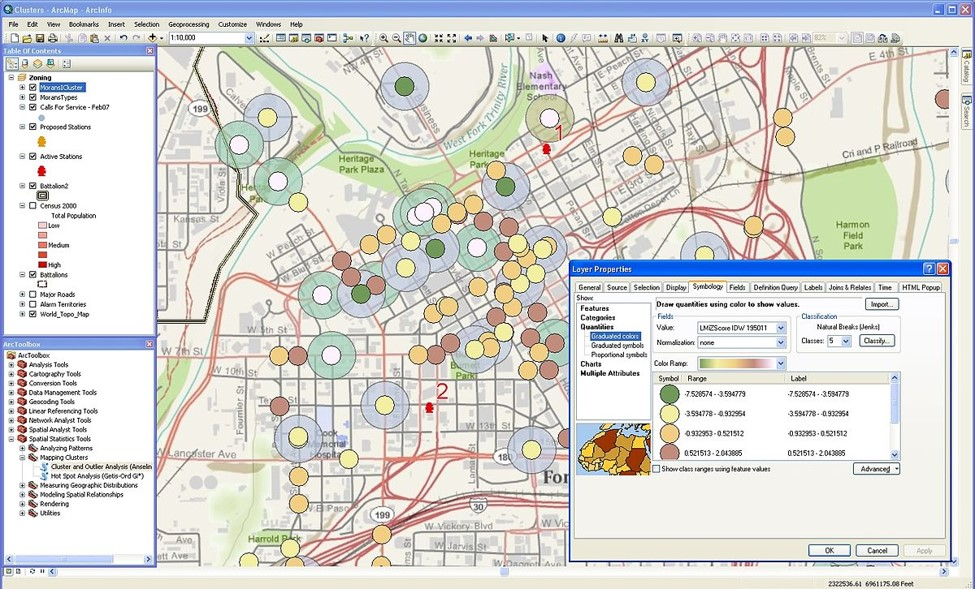Click the Find binoculars tool
The height and width of the screenshot is (589, 975).
click(x=619, y=38)
